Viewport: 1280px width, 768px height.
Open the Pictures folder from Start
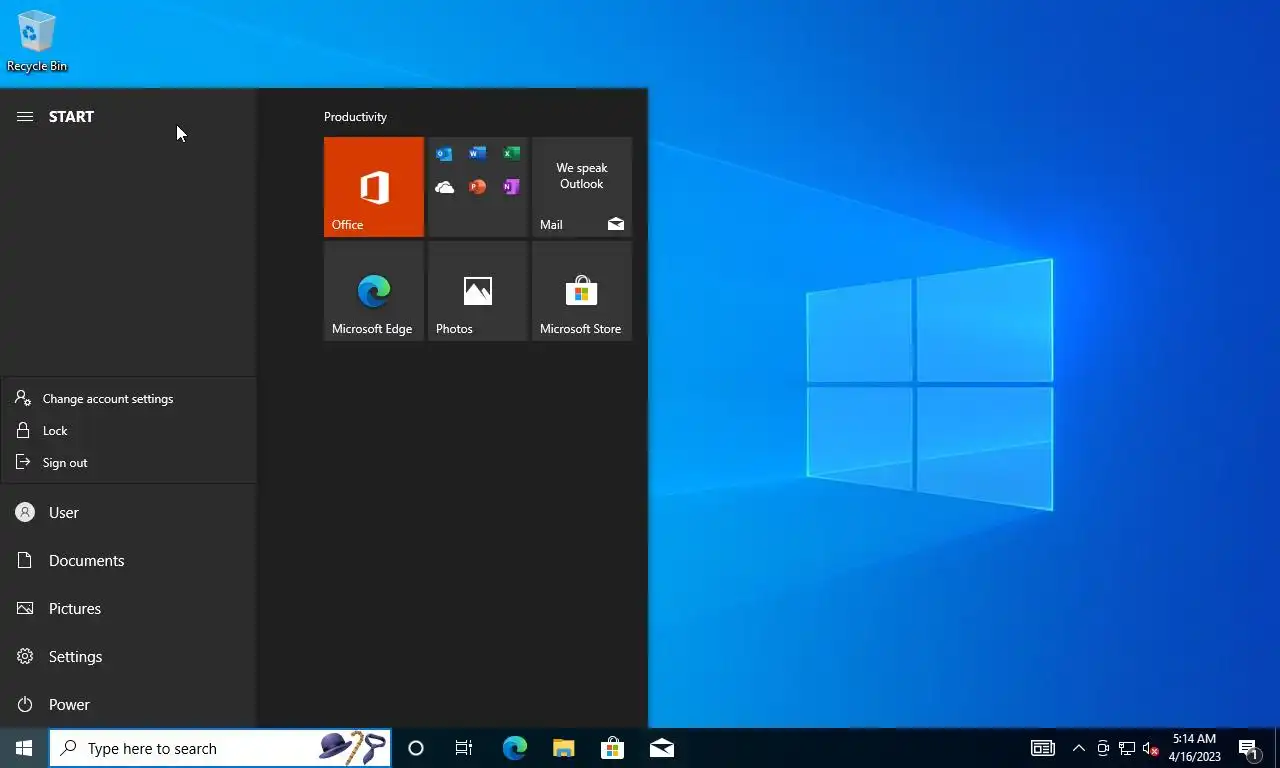coord(128,608)
